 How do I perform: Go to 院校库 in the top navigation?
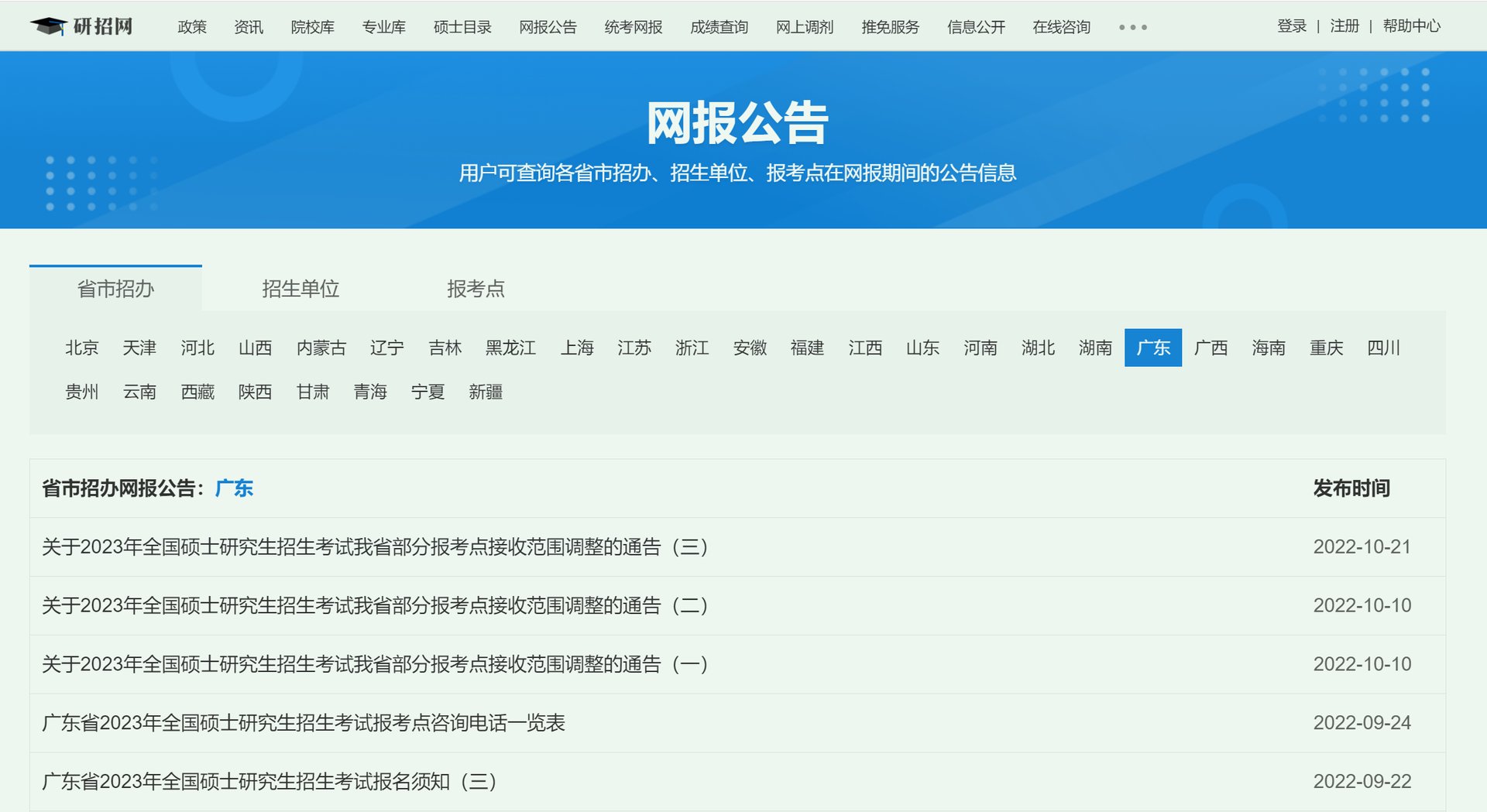[x=312, y=27]
